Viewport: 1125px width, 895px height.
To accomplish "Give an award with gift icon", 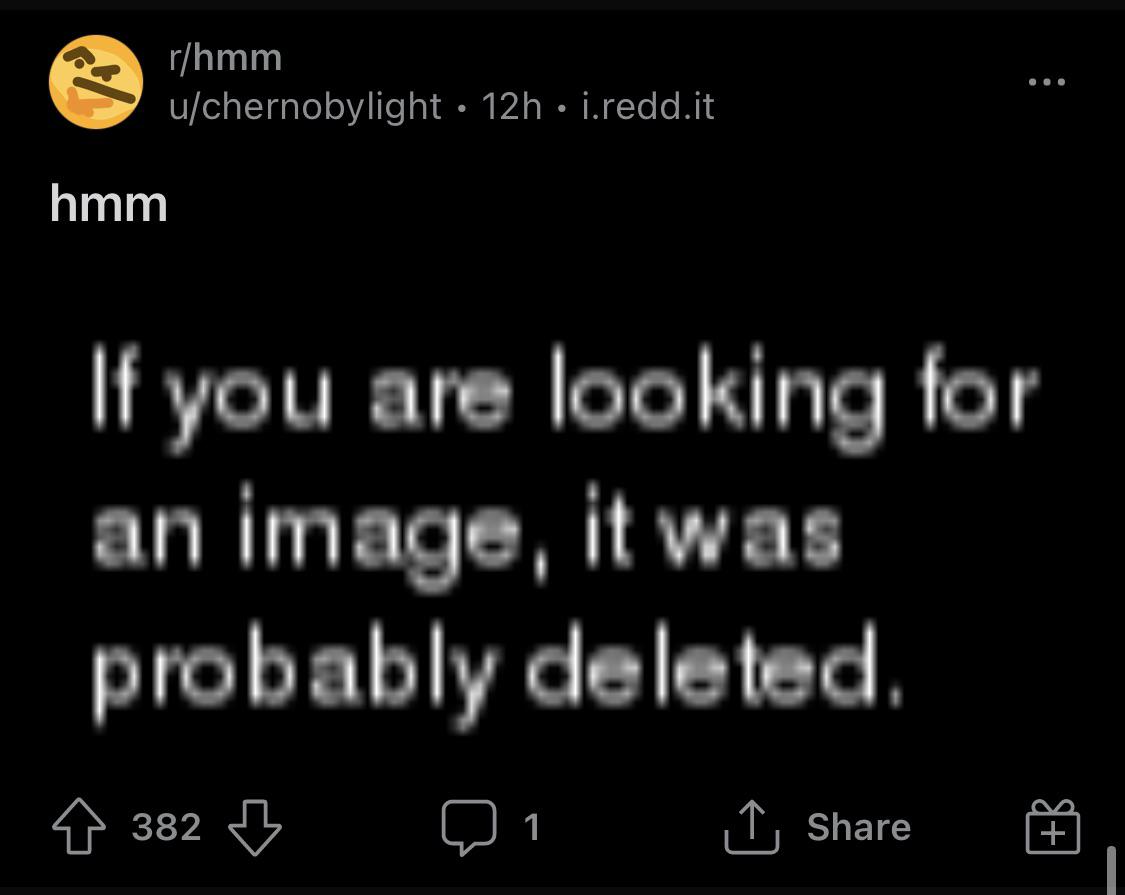I will (1053, 828).
